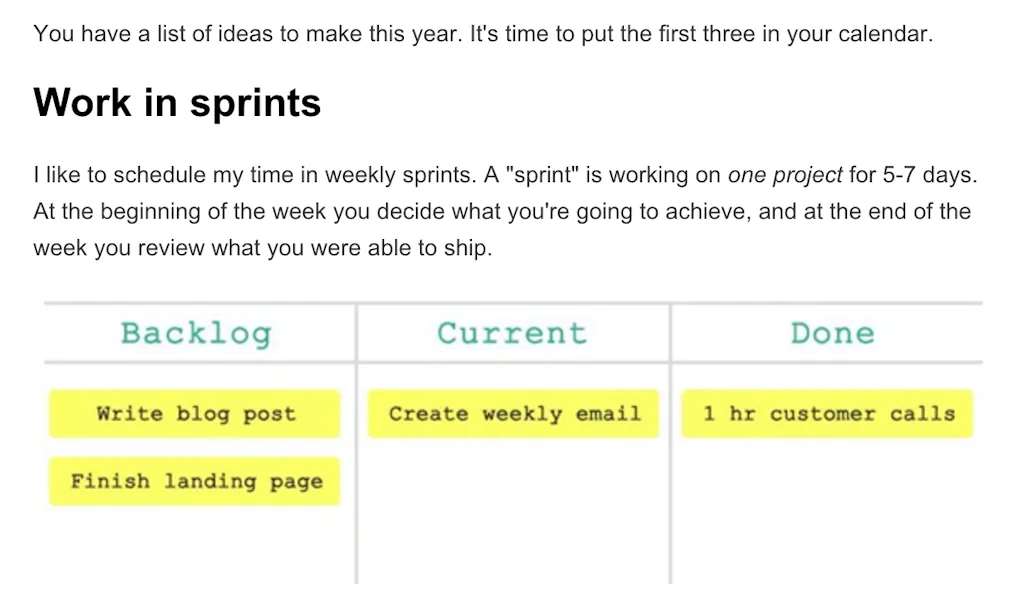Click the sentence starting "You have a list"
Screen dimensions: 1024x604
tap(250, 34)
